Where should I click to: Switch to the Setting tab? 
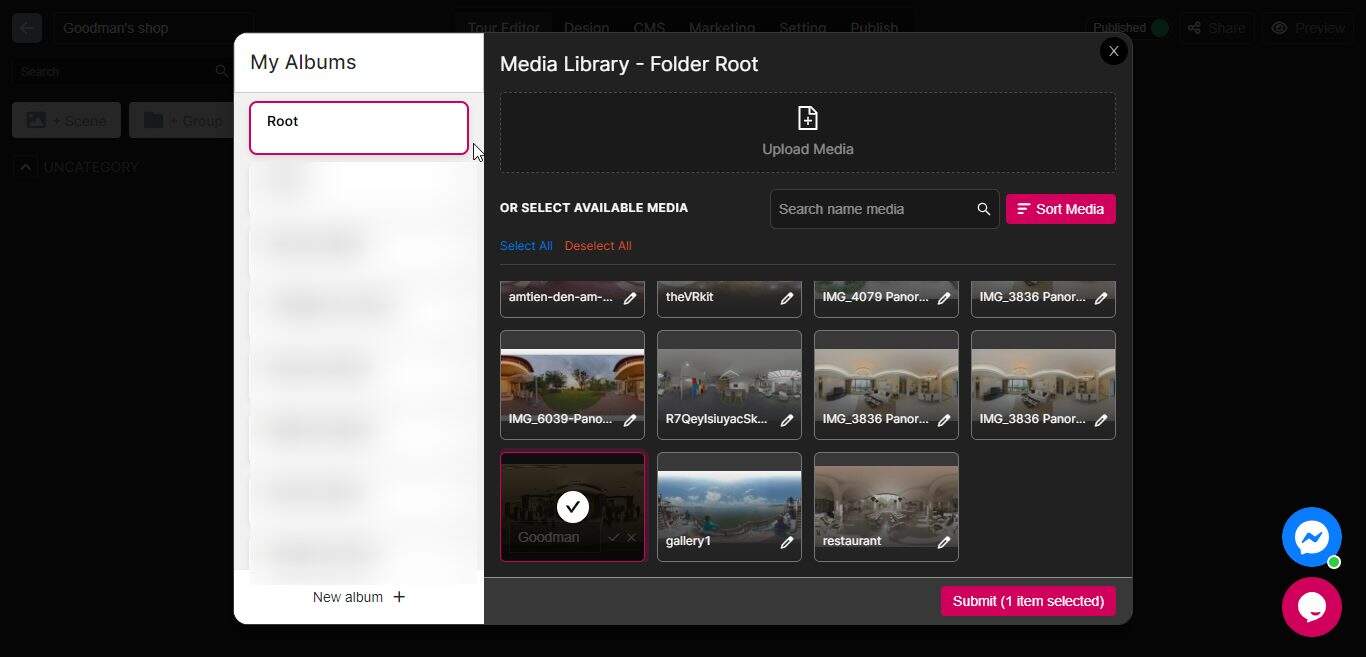point(803,28)
